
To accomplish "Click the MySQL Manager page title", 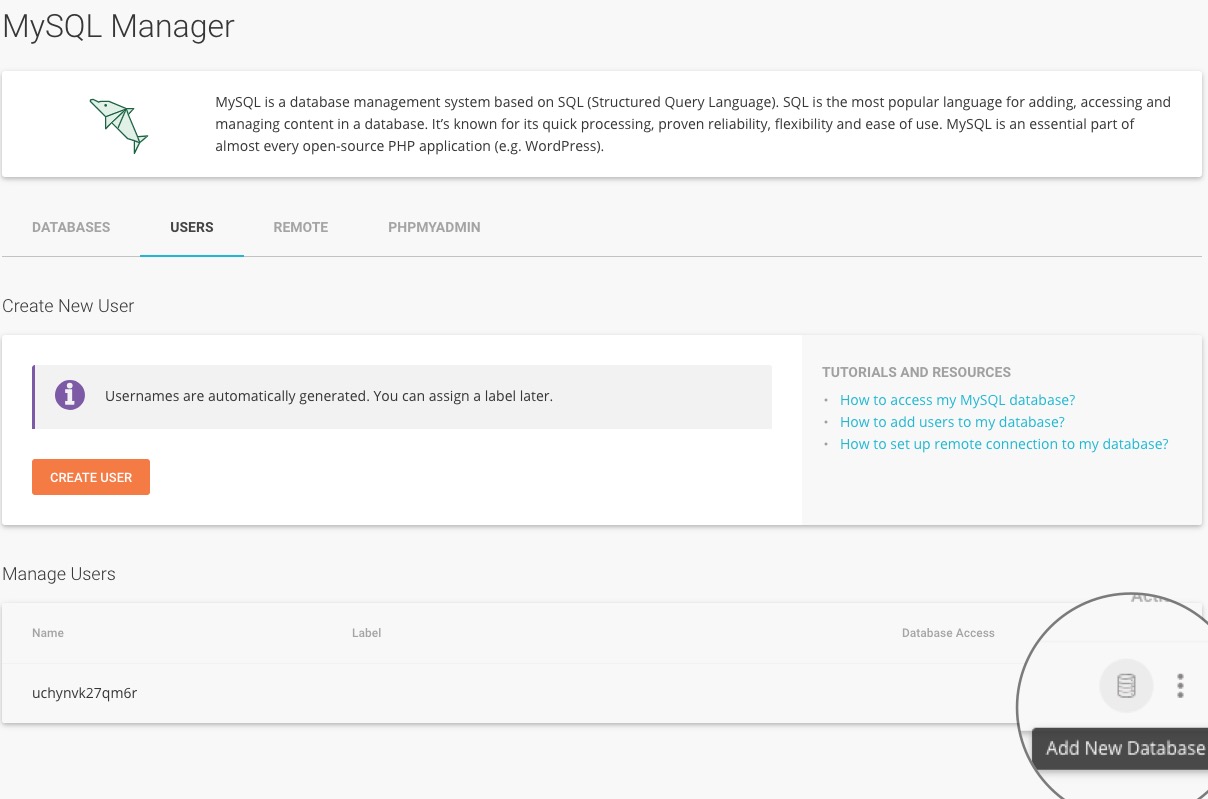I will point(118,26).
